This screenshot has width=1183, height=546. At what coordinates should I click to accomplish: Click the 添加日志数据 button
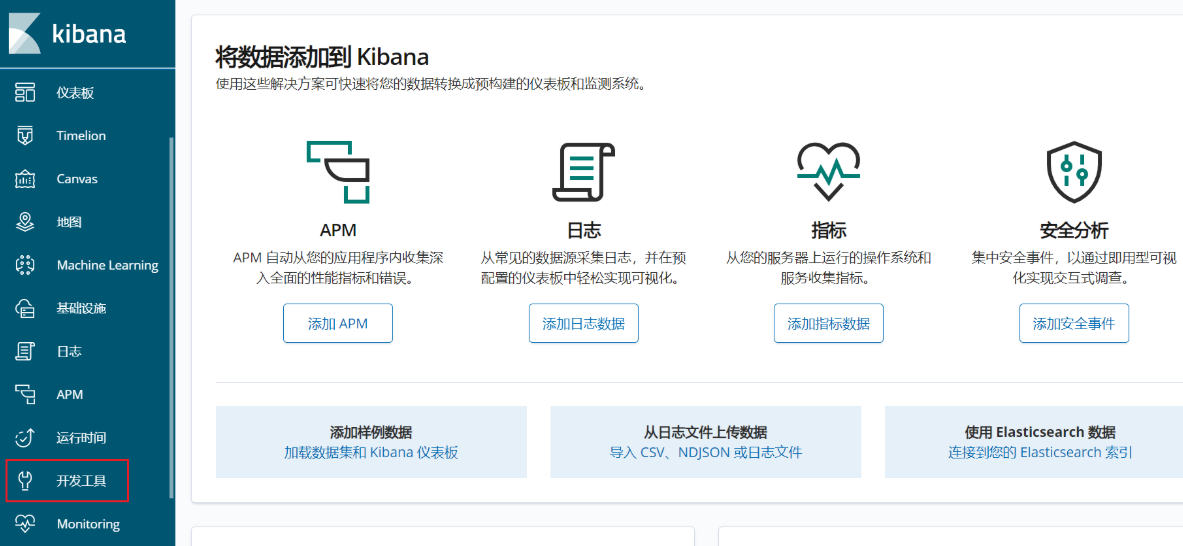583,324
